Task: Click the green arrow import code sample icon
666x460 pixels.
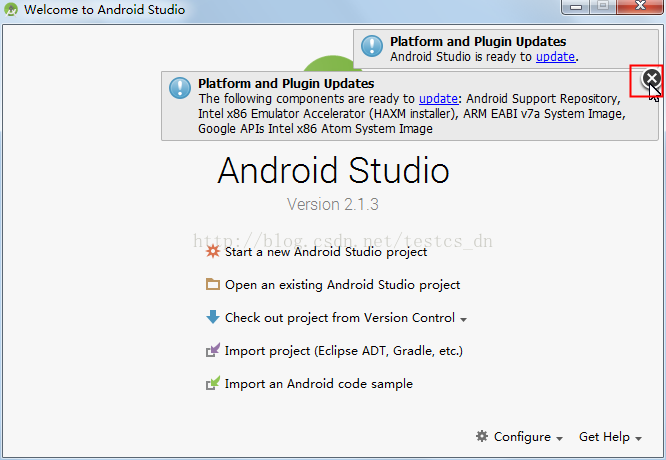Action: (x=213, y=383)
